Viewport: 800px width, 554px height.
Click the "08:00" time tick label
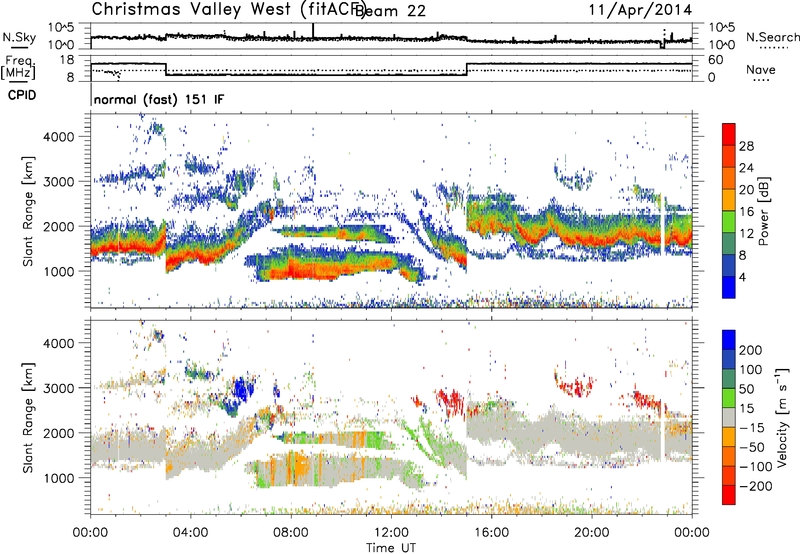click(x=291, y=533)
